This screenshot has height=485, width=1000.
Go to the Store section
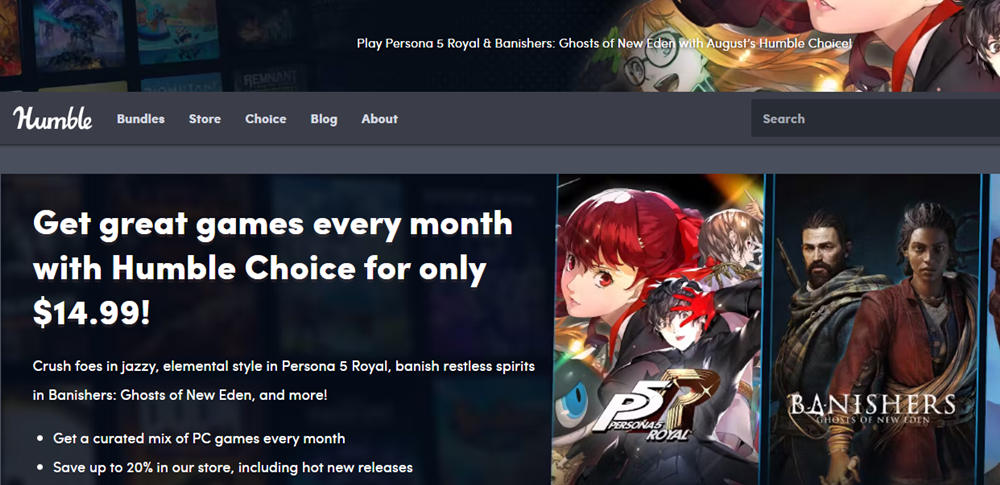205,119
